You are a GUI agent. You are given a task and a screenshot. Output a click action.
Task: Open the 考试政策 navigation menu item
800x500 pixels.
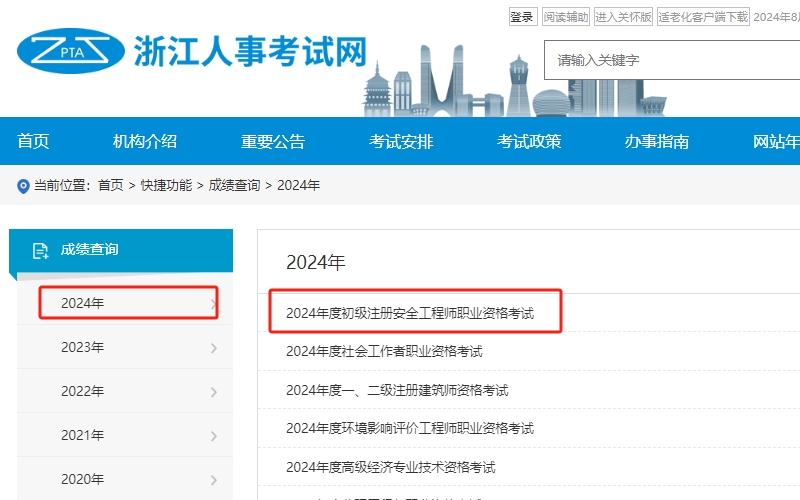(x=529, y=142)
